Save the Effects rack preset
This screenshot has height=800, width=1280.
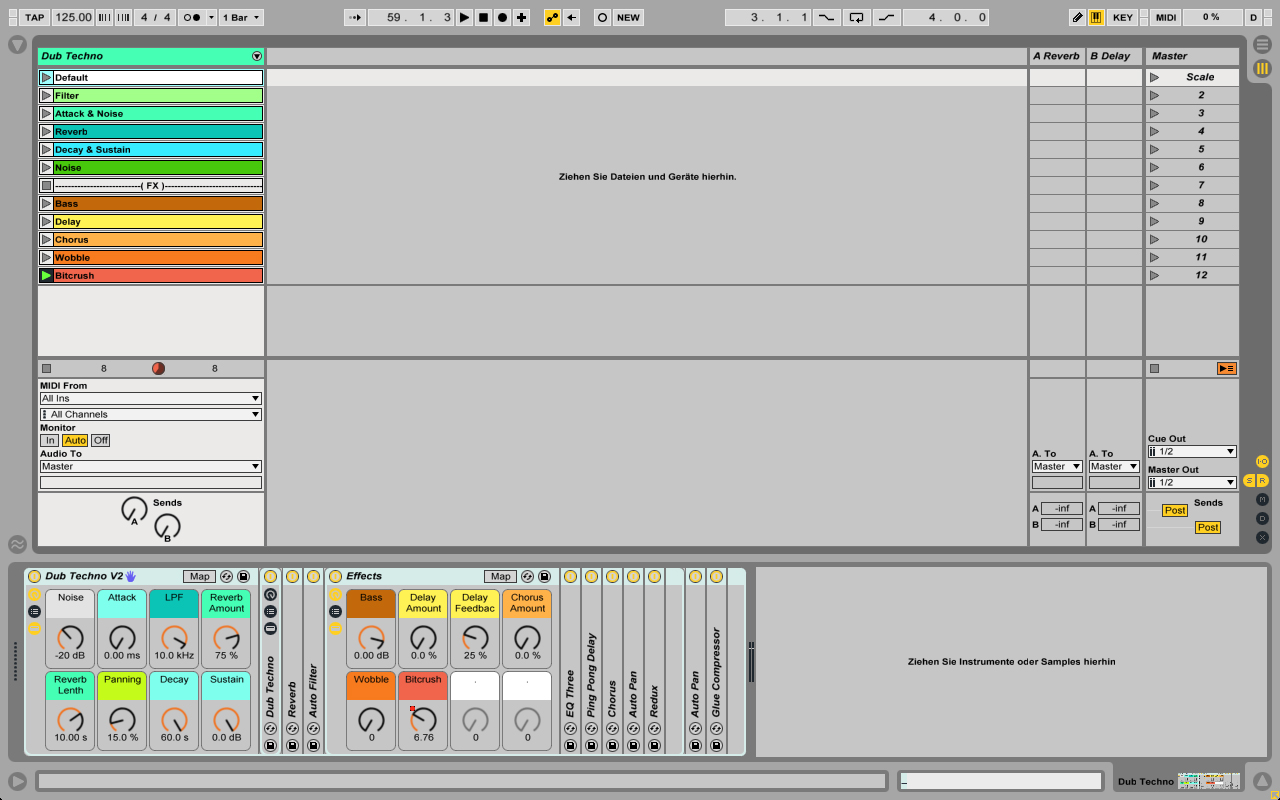(544, 577)
